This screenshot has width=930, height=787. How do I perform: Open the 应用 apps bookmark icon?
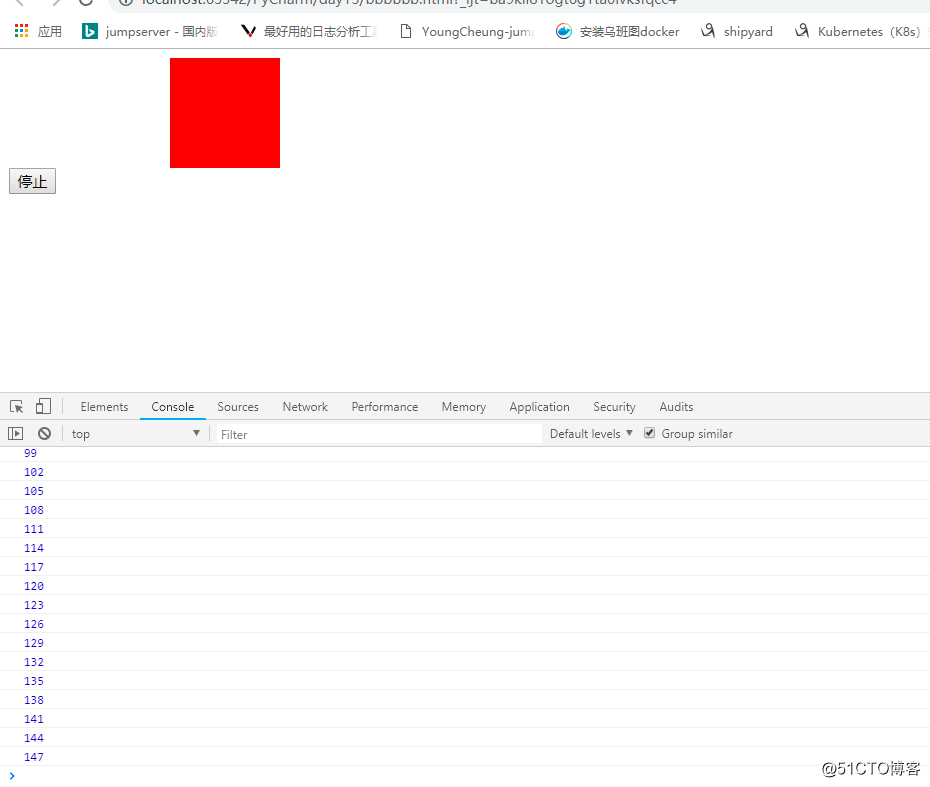pyautogui.click(x=21, y=31)
